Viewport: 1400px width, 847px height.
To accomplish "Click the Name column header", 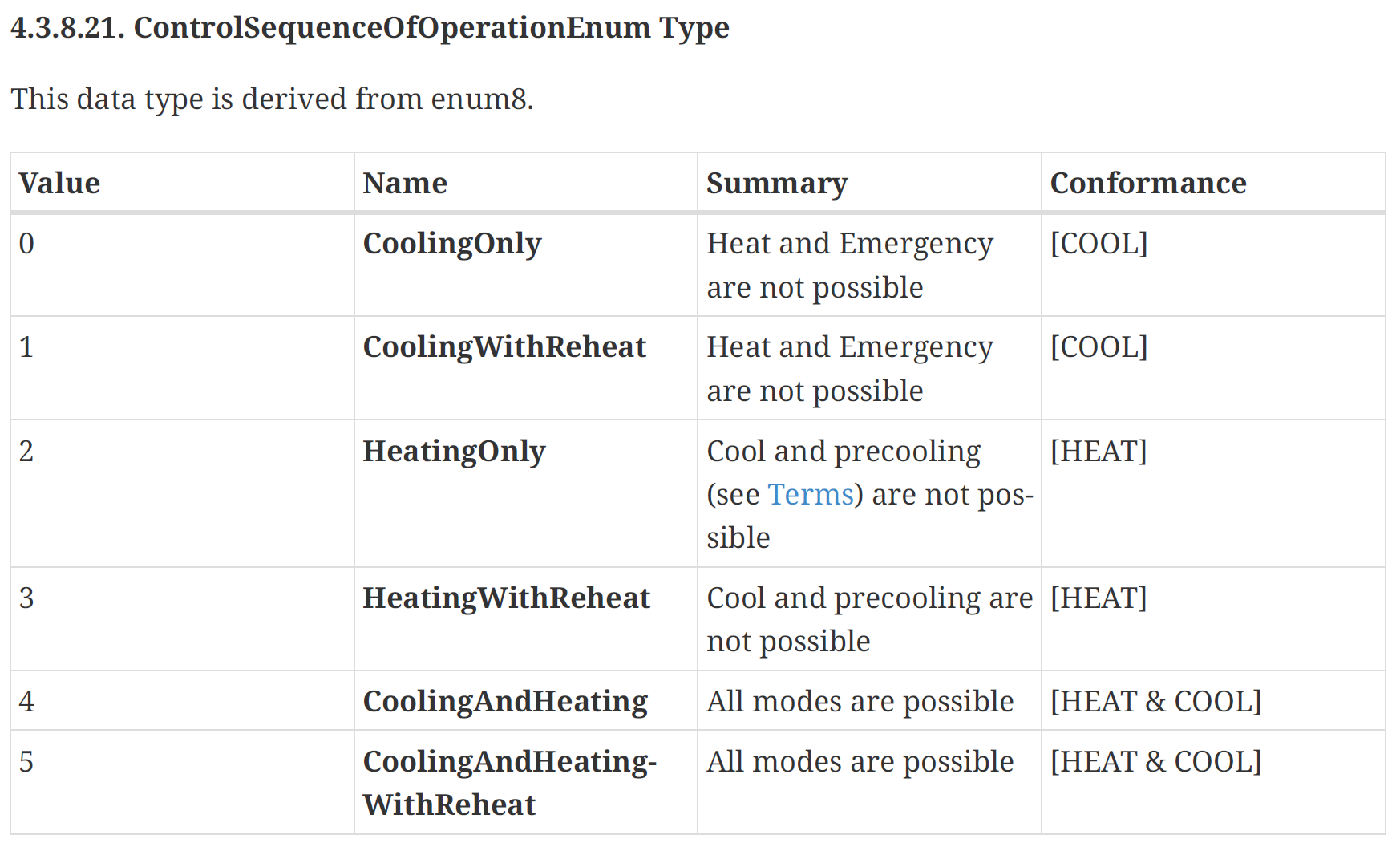I will (404, 184).
